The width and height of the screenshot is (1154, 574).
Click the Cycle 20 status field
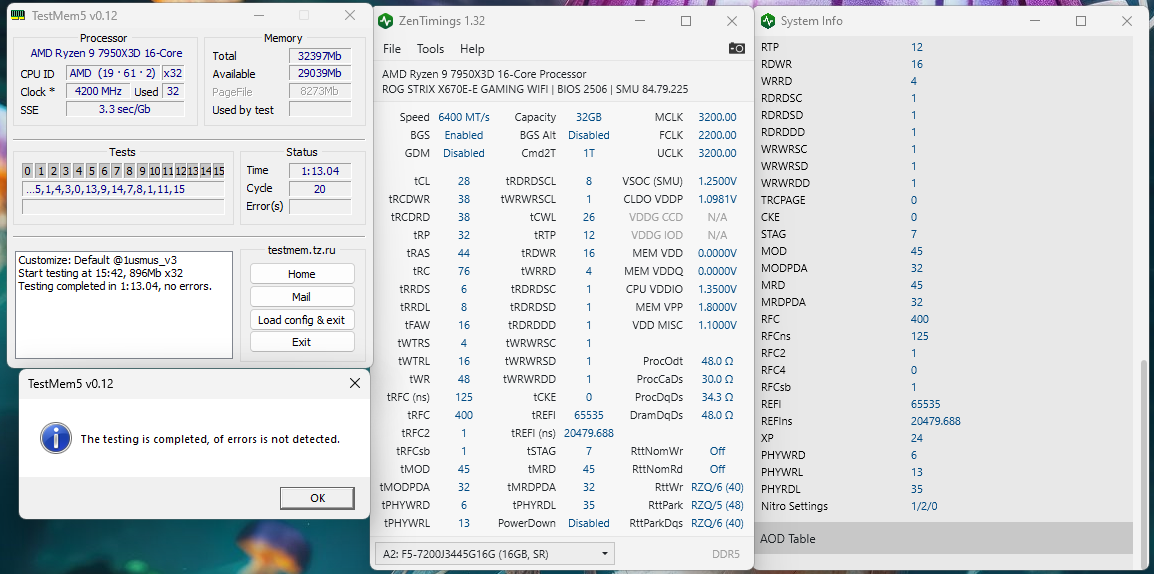319,188
